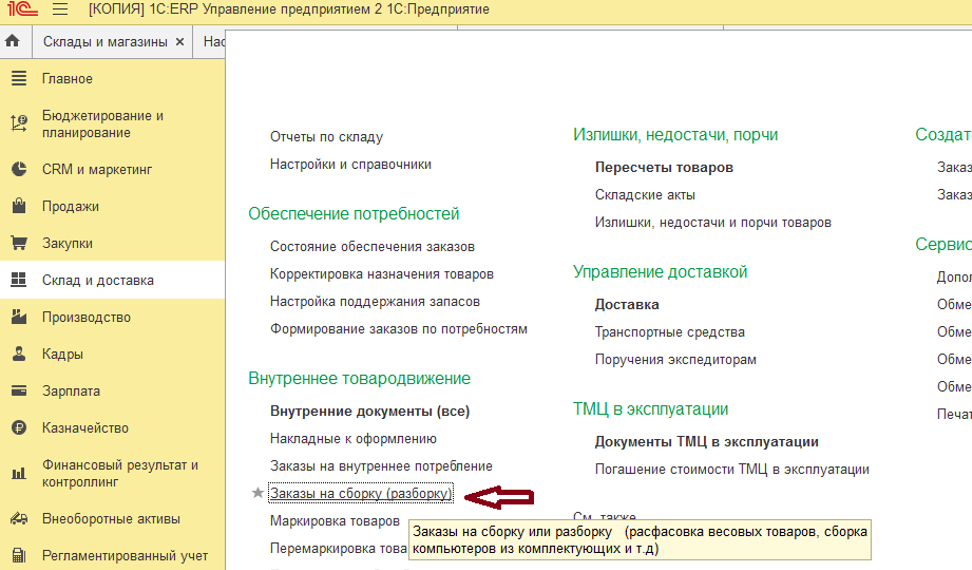Click the Регламентированный учет calculator icon
The width and height of the screenshot is (972, 570).
[x=19, y=556]
